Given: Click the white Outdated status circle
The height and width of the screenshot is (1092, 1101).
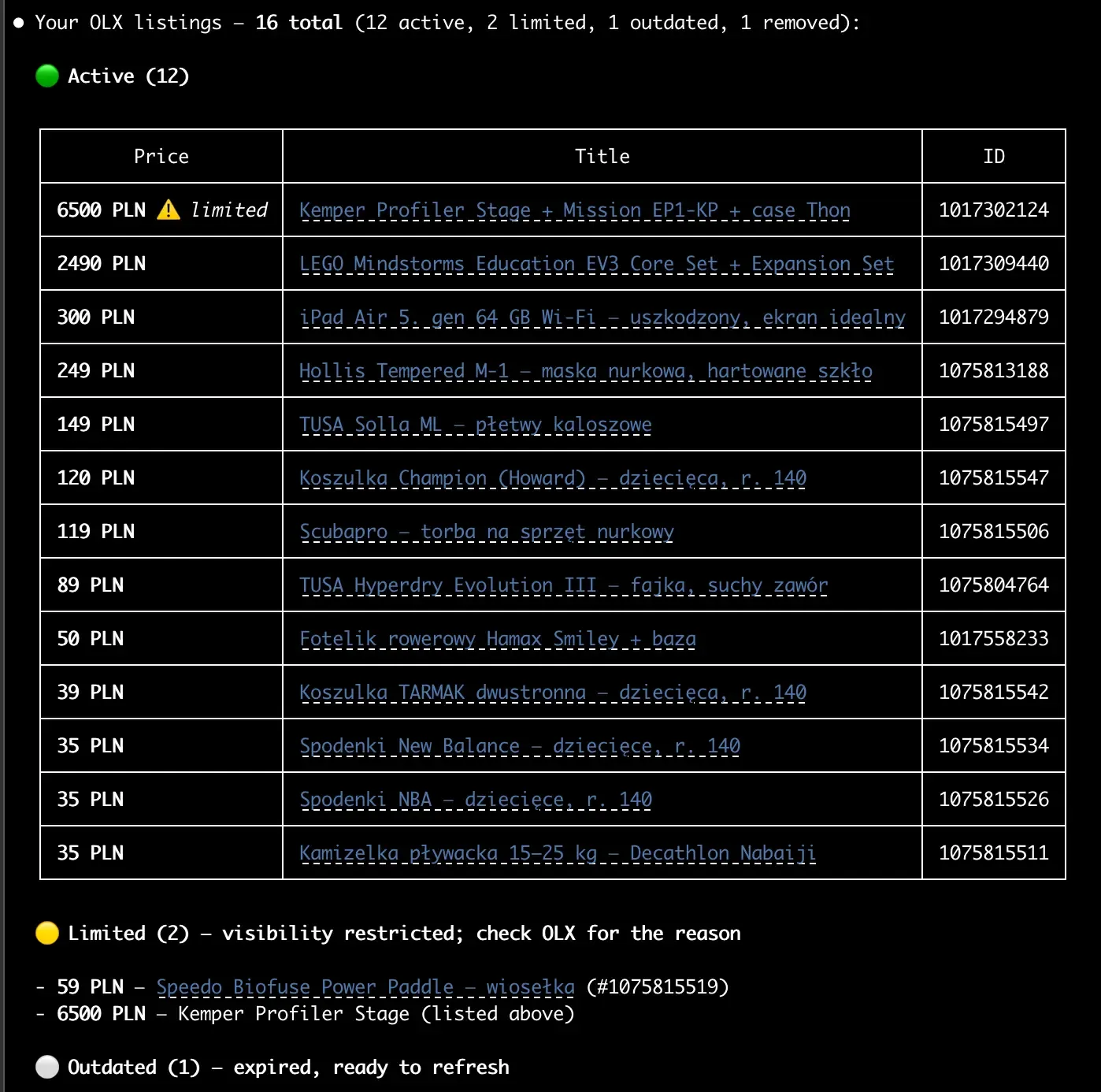Looking at the screenshot, I should click(x=47, y=1067).
